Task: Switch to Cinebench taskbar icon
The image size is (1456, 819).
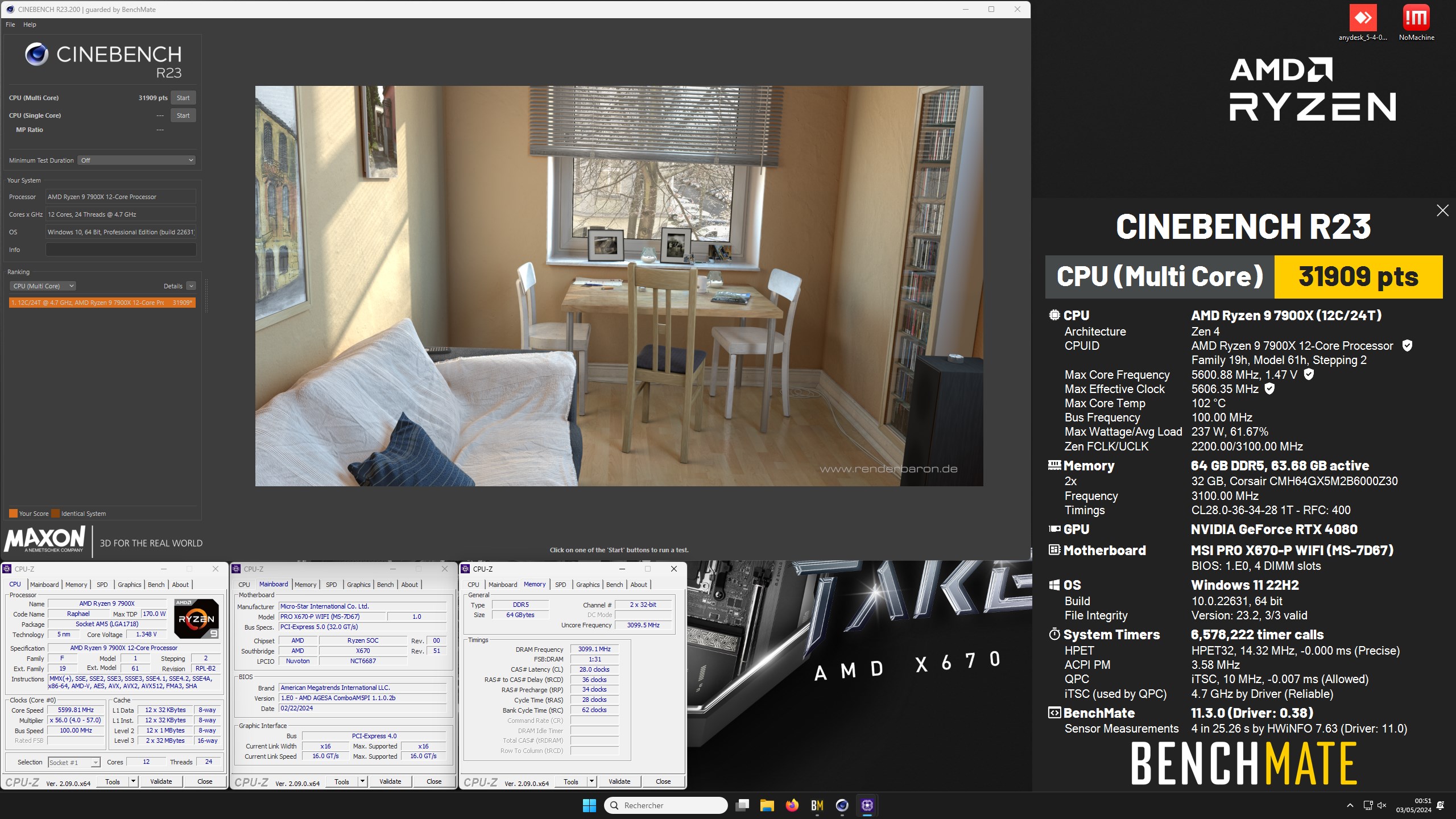Action: (842, 805)
